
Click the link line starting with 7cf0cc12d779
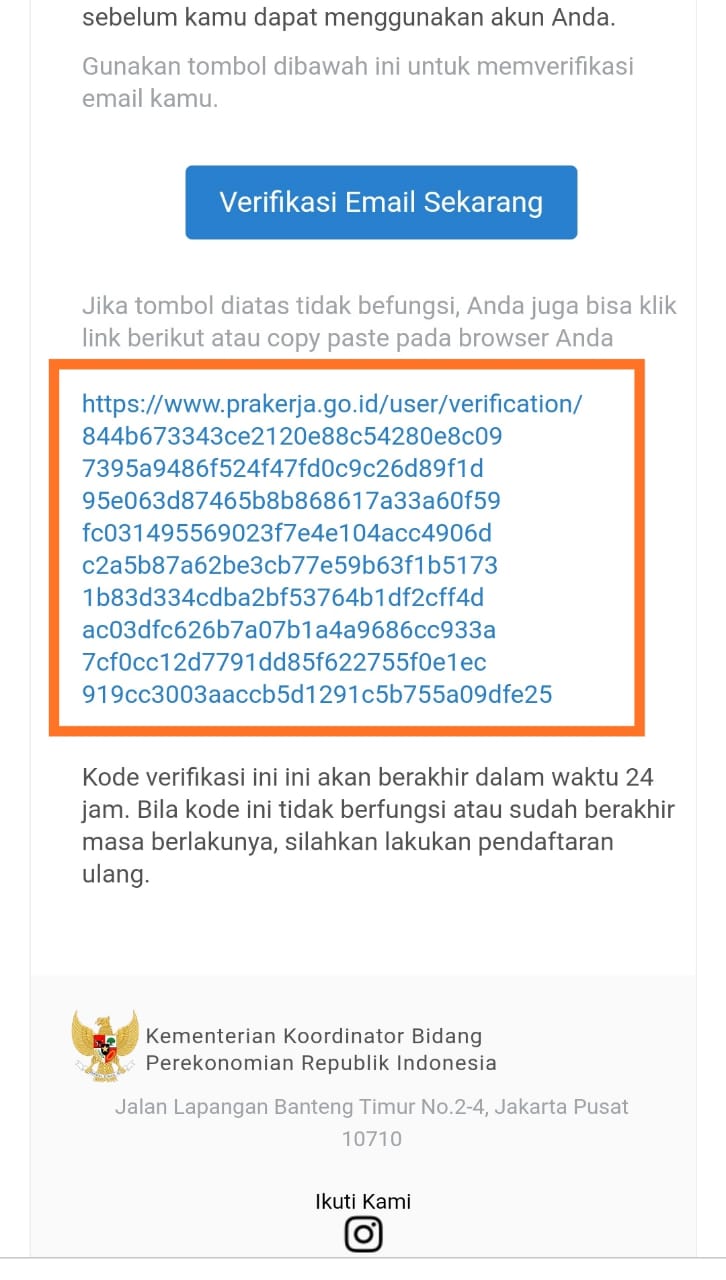click(x=285, y=662)
